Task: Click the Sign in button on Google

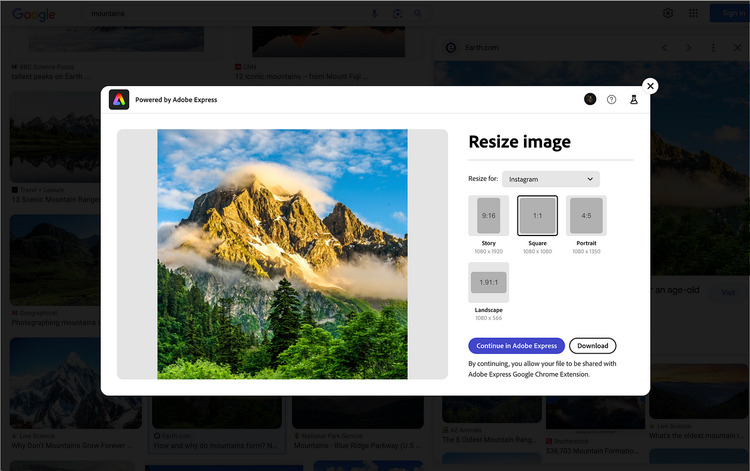Action: coord(729,13)
